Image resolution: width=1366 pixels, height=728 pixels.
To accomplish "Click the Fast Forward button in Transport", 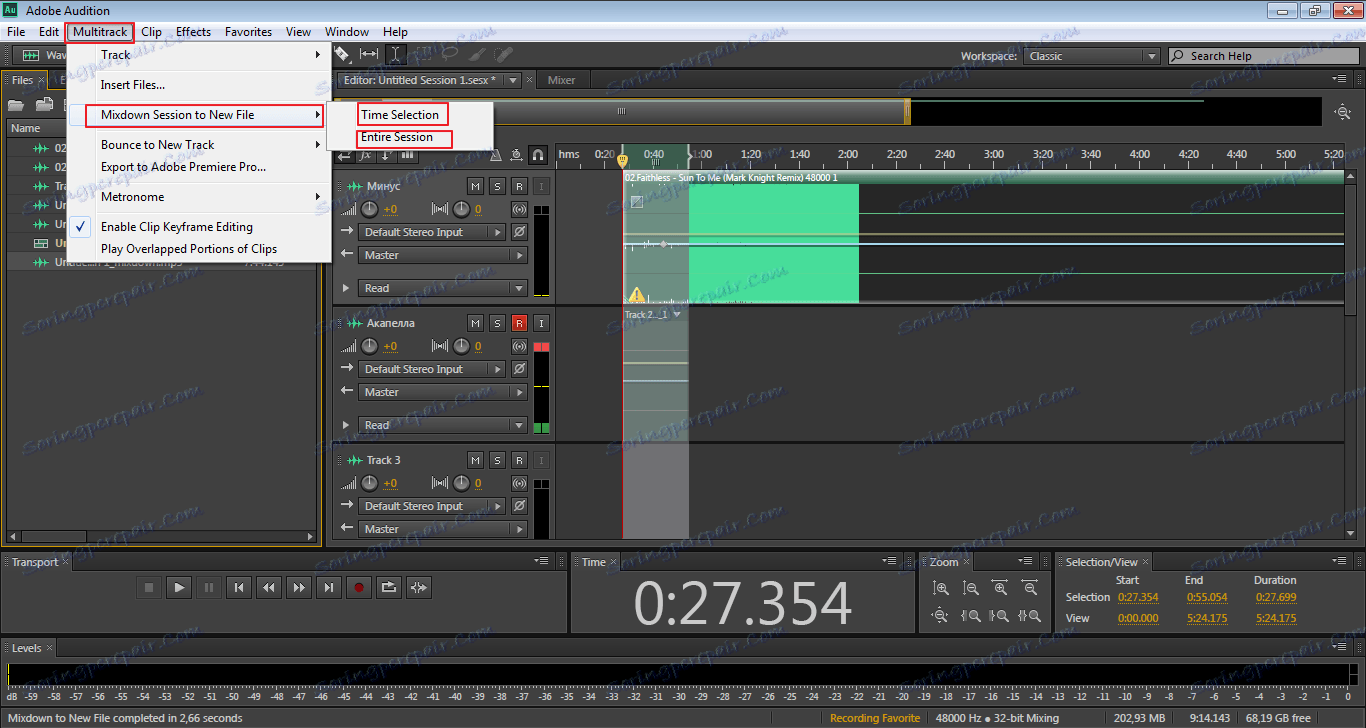I will (299, 588).
